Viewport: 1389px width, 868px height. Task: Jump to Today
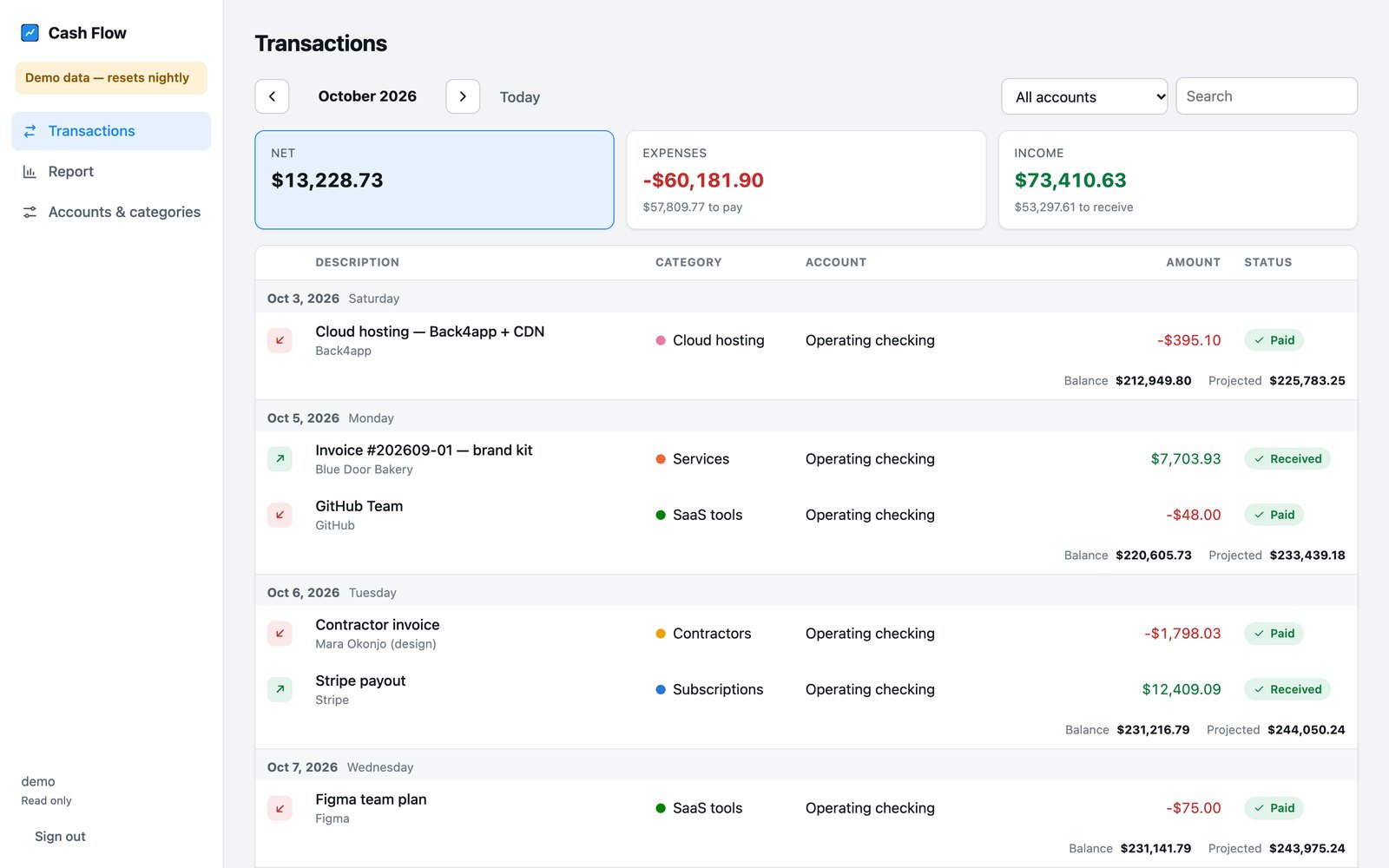pos(520,97)
